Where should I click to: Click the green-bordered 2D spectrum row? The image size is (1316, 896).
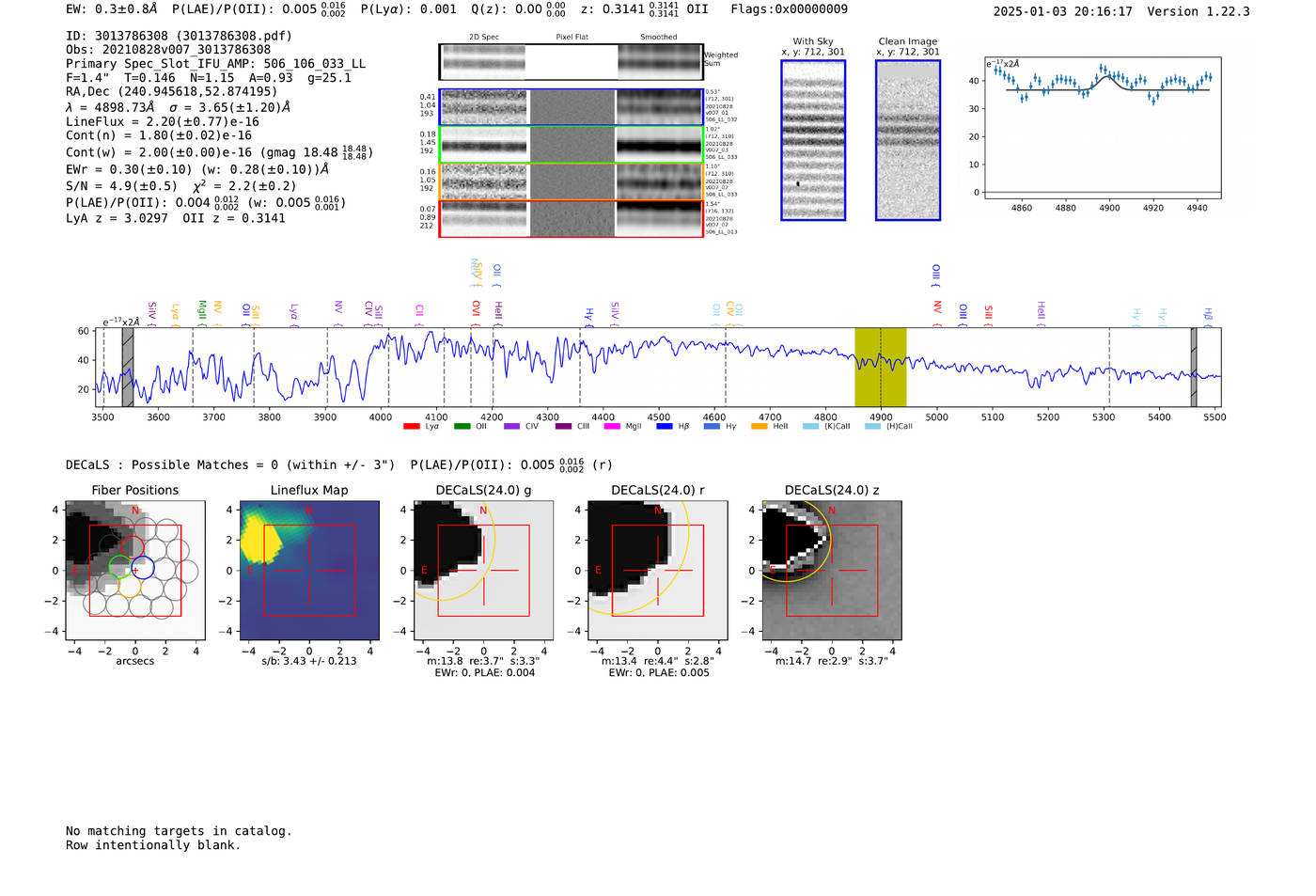[571, 145]
